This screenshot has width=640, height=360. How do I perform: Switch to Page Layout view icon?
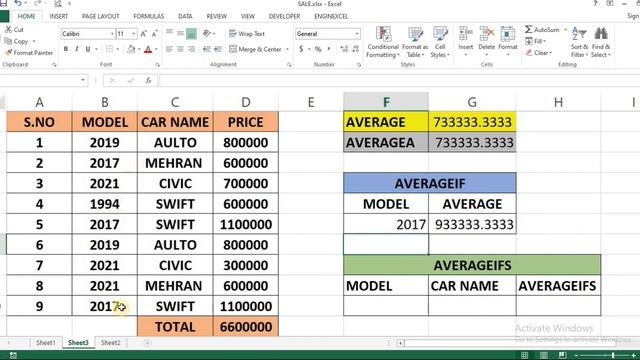click(544, 356)
